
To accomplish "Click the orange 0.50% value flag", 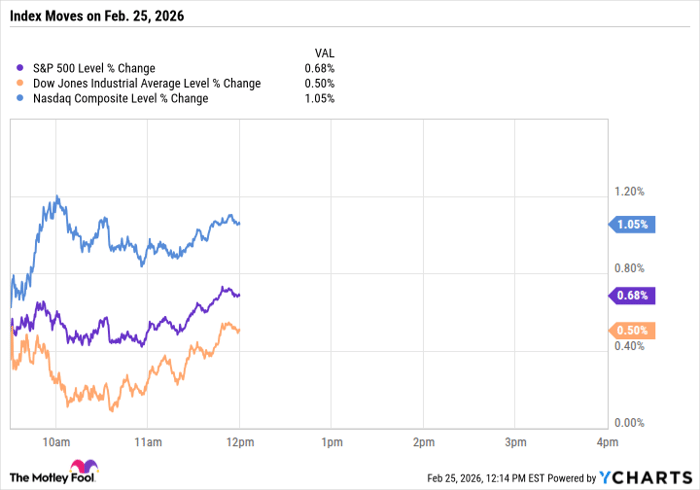I will (632, 330).
